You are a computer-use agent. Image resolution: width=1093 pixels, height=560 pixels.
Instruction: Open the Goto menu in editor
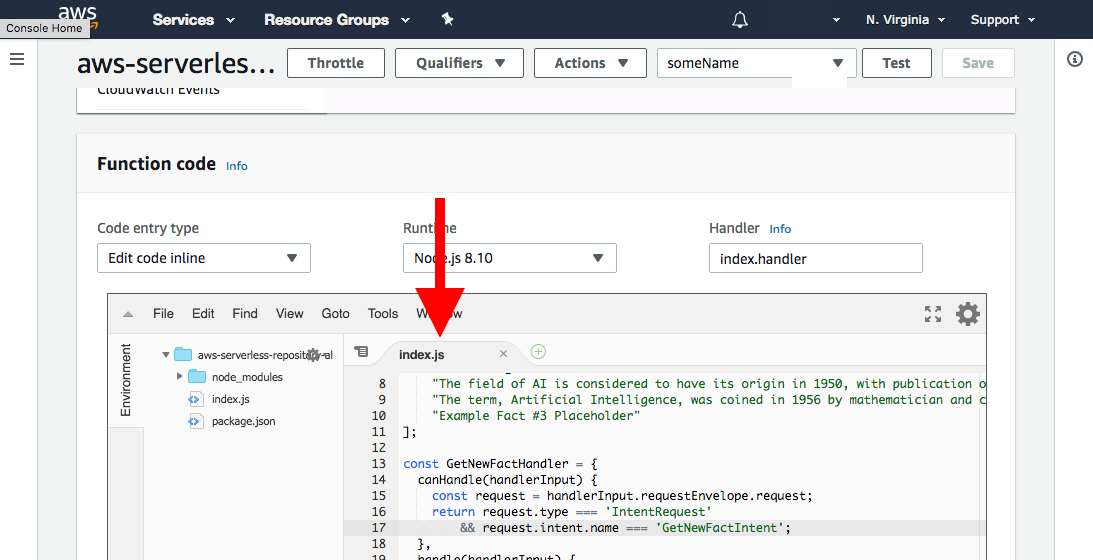point(336,313)
